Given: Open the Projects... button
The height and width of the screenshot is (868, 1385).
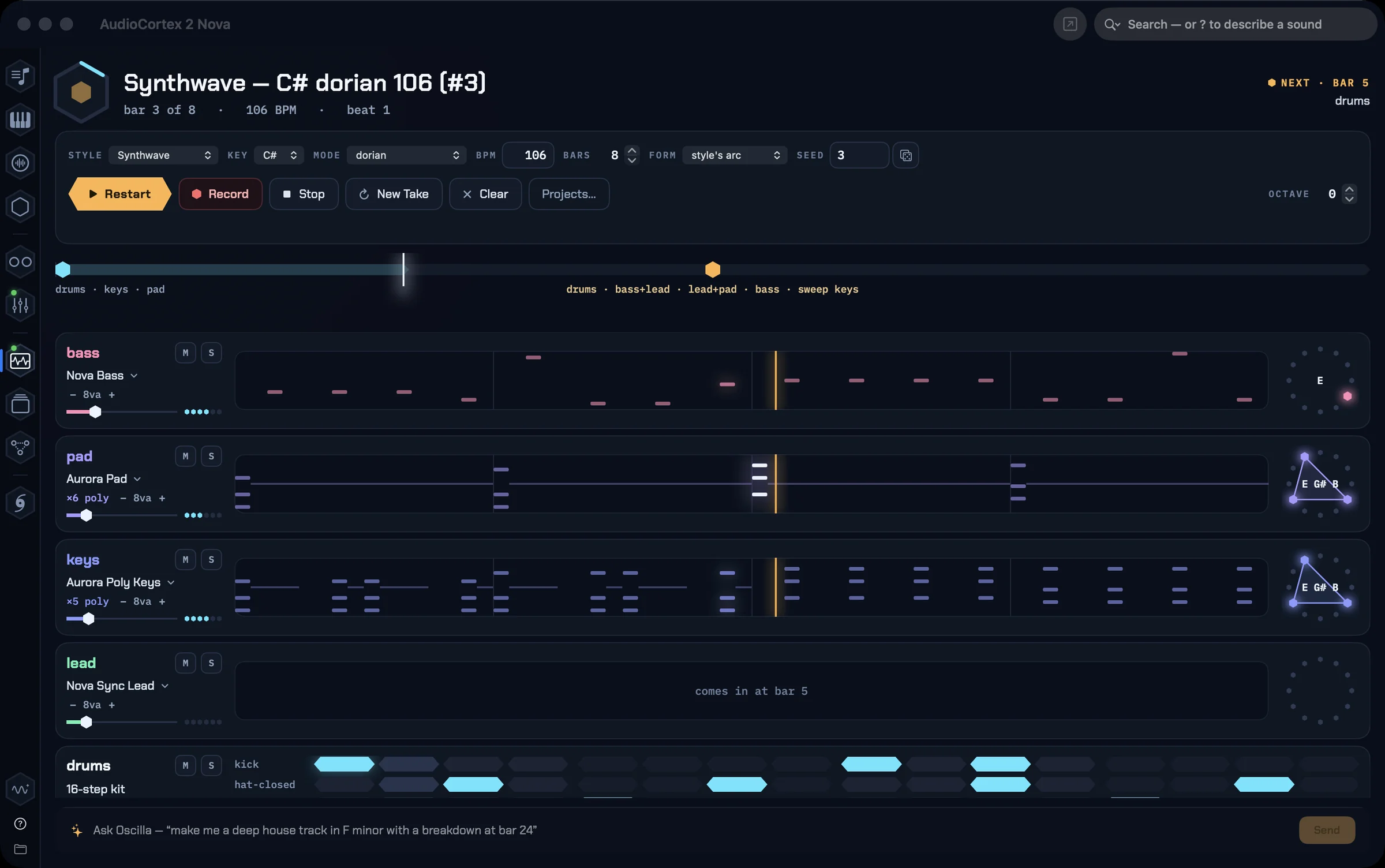Looking at the screenshot, I should pyautogui.click(x=569, y=194).
